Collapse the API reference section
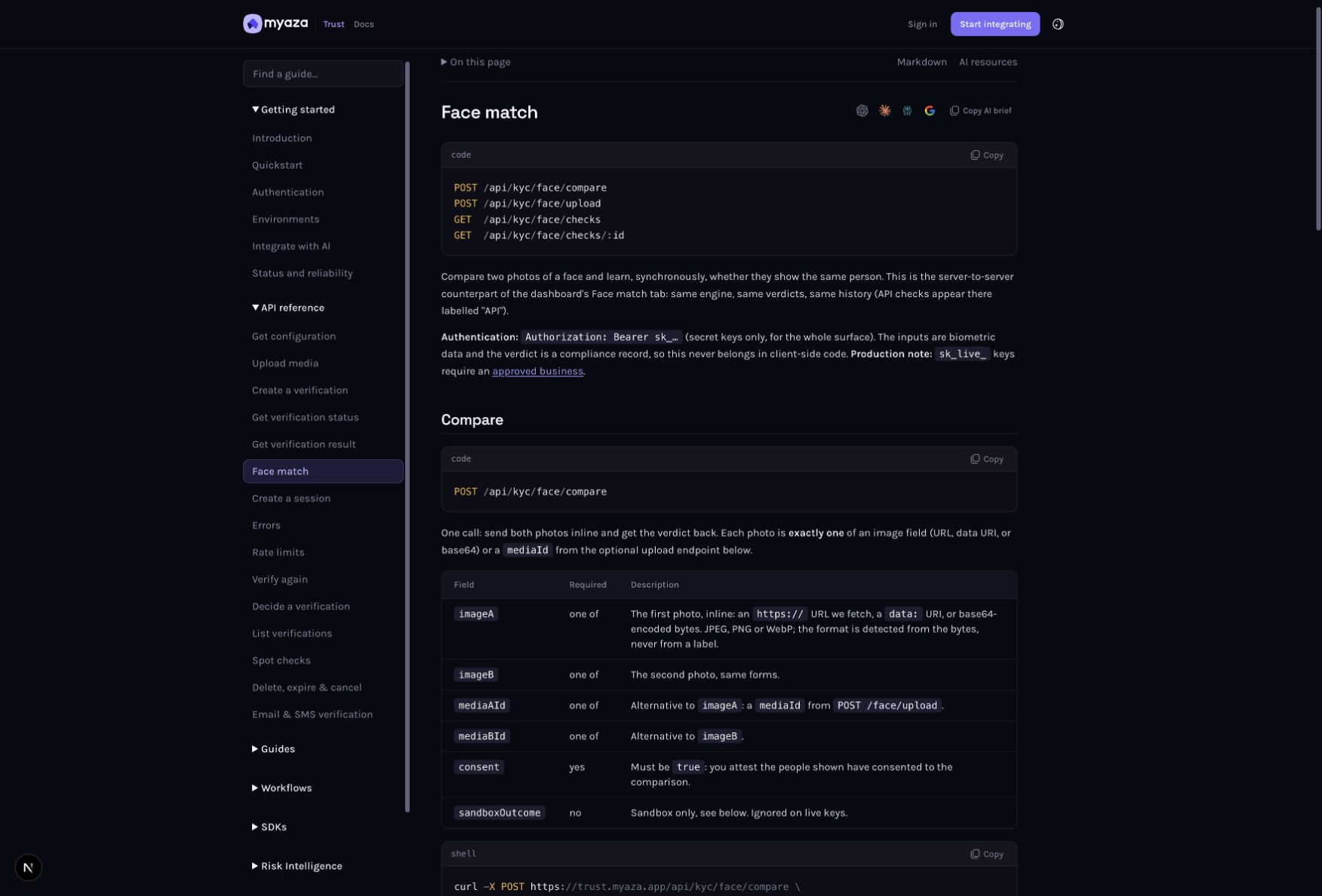Image resolution: width=1322 pixels, height=896 pixels. (288, 308)
